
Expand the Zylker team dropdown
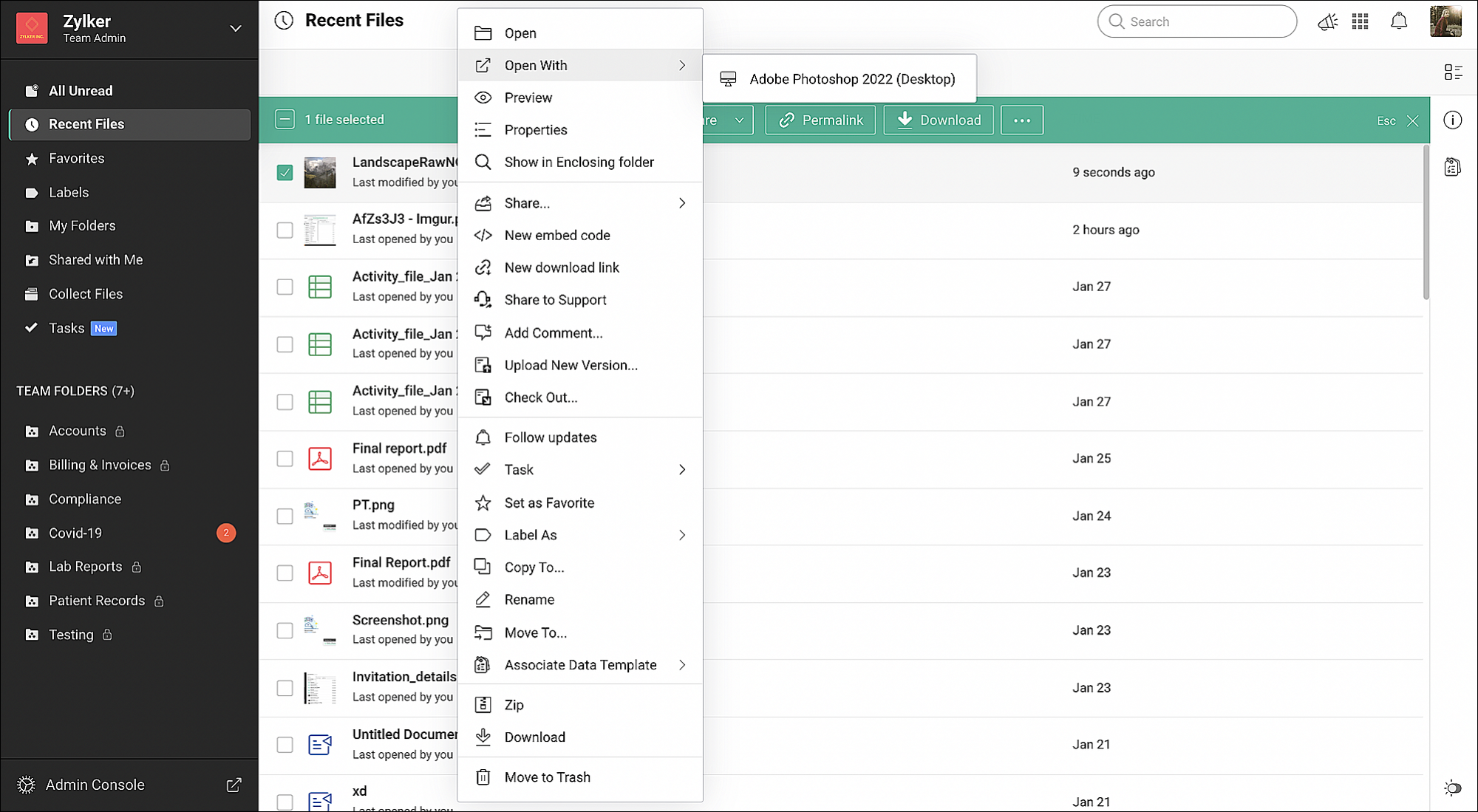click(x=235, y=28)
